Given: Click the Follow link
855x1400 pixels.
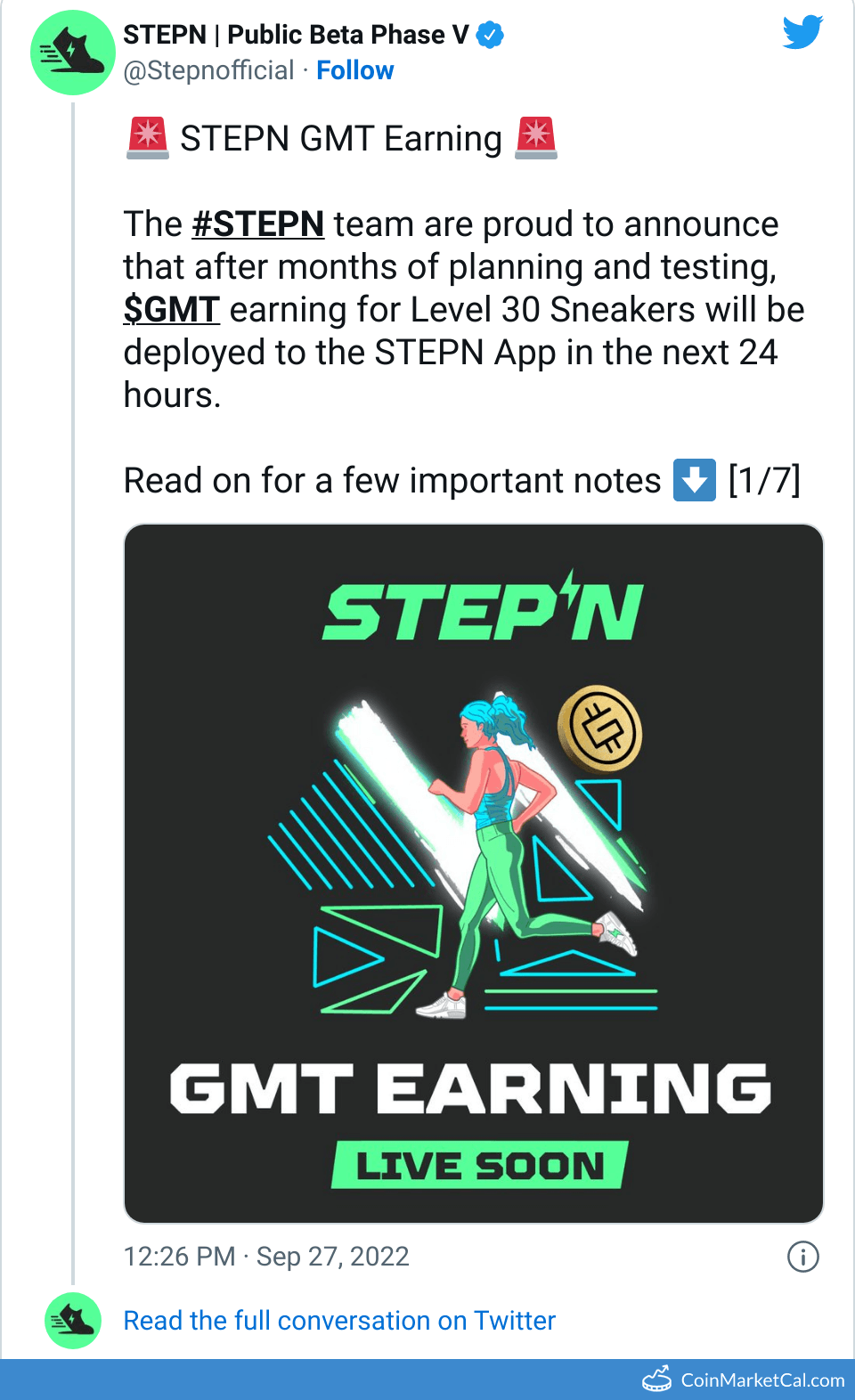Looking at the screenshot, I should pos(355,70).
